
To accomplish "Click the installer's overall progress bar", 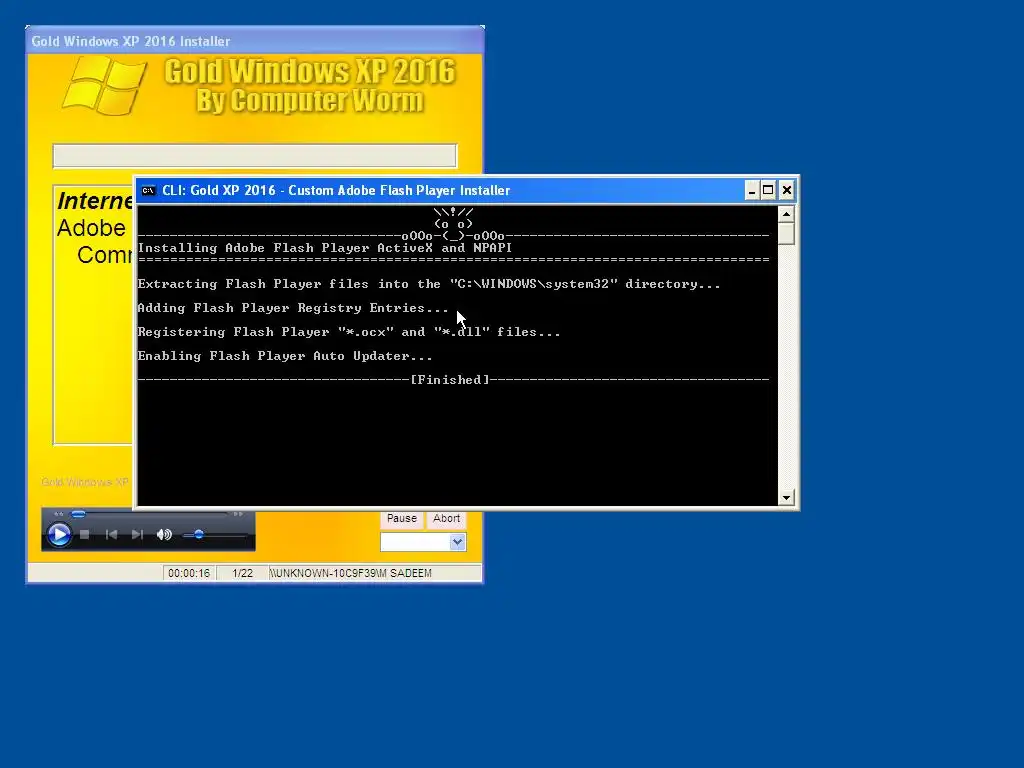I will point(255,156).
